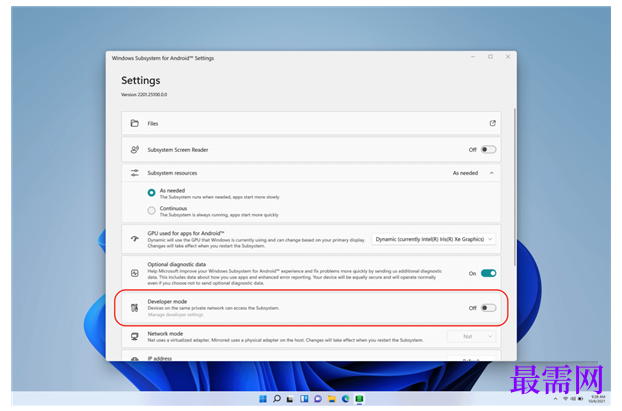
Task: Click the Settings heading
Action: coord(140,81)
